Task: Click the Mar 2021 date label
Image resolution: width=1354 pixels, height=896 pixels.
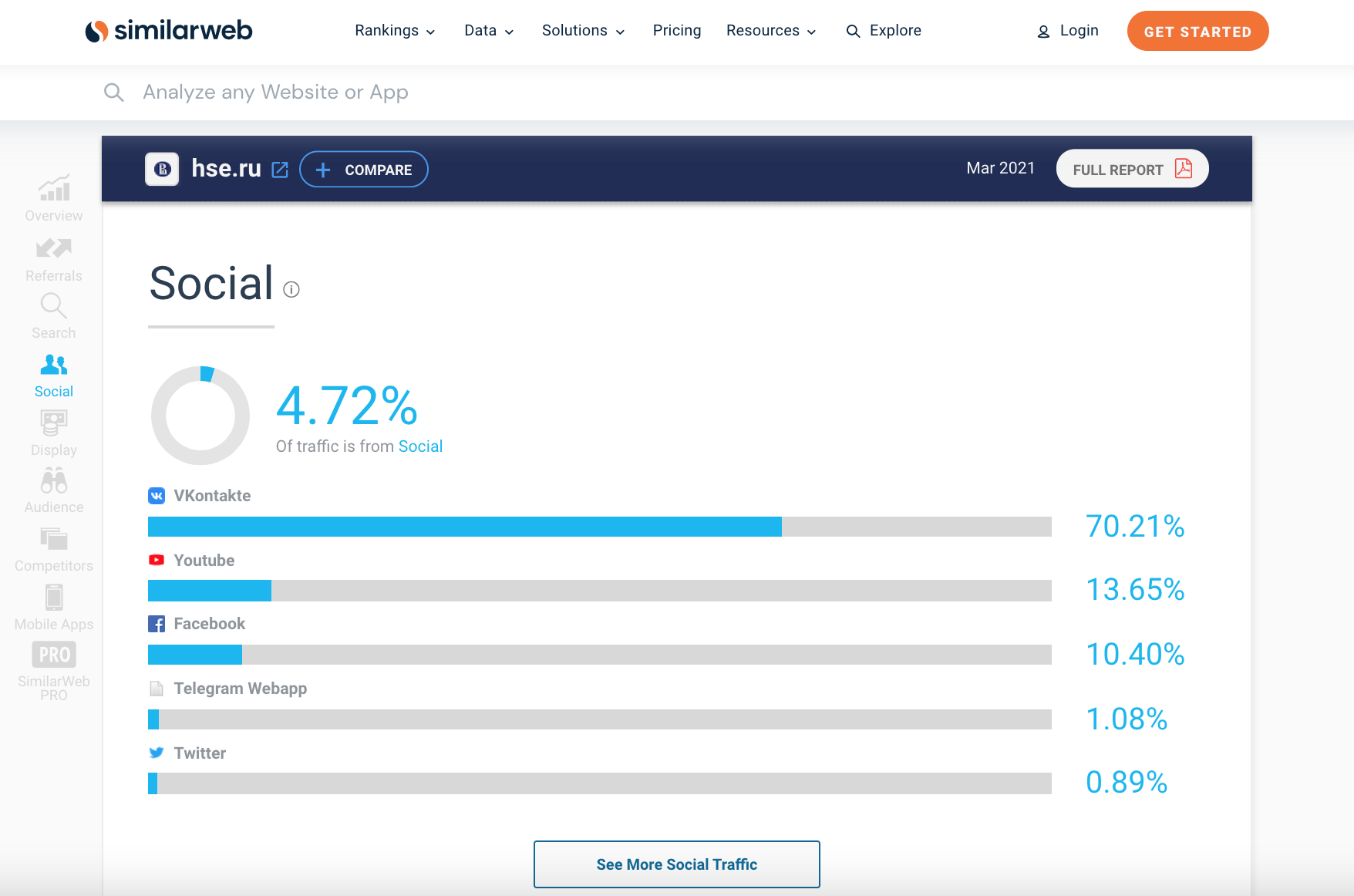Action: click(x=1001, y=168)
